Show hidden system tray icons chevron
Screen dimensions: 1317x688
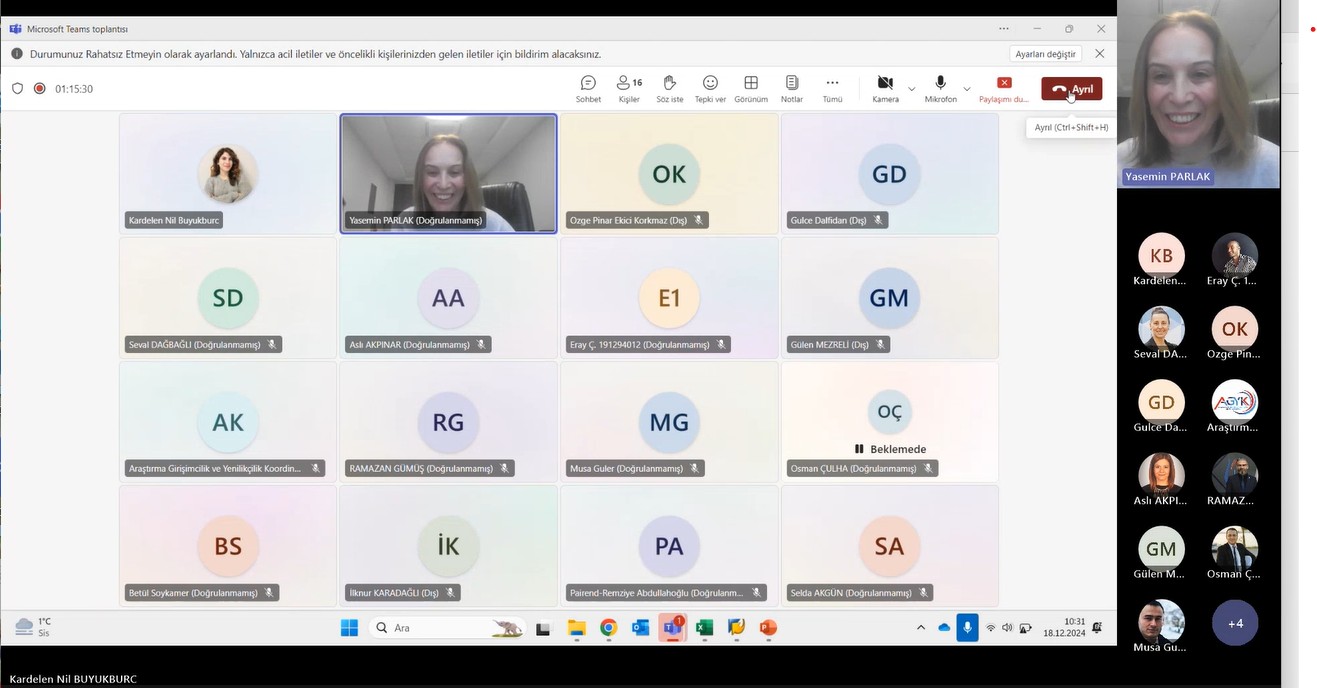click(920, 628)
